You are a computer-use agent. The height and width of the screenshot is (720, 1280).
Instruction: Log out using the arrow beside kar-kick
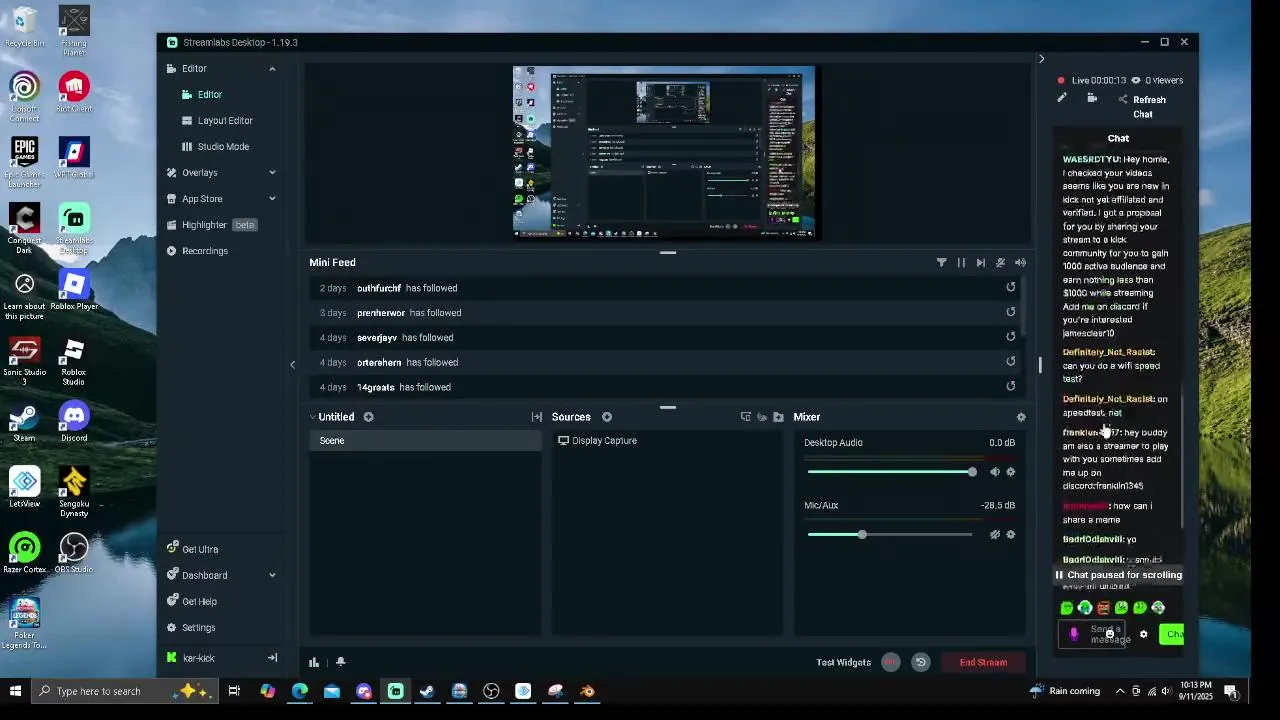(272, 658)
